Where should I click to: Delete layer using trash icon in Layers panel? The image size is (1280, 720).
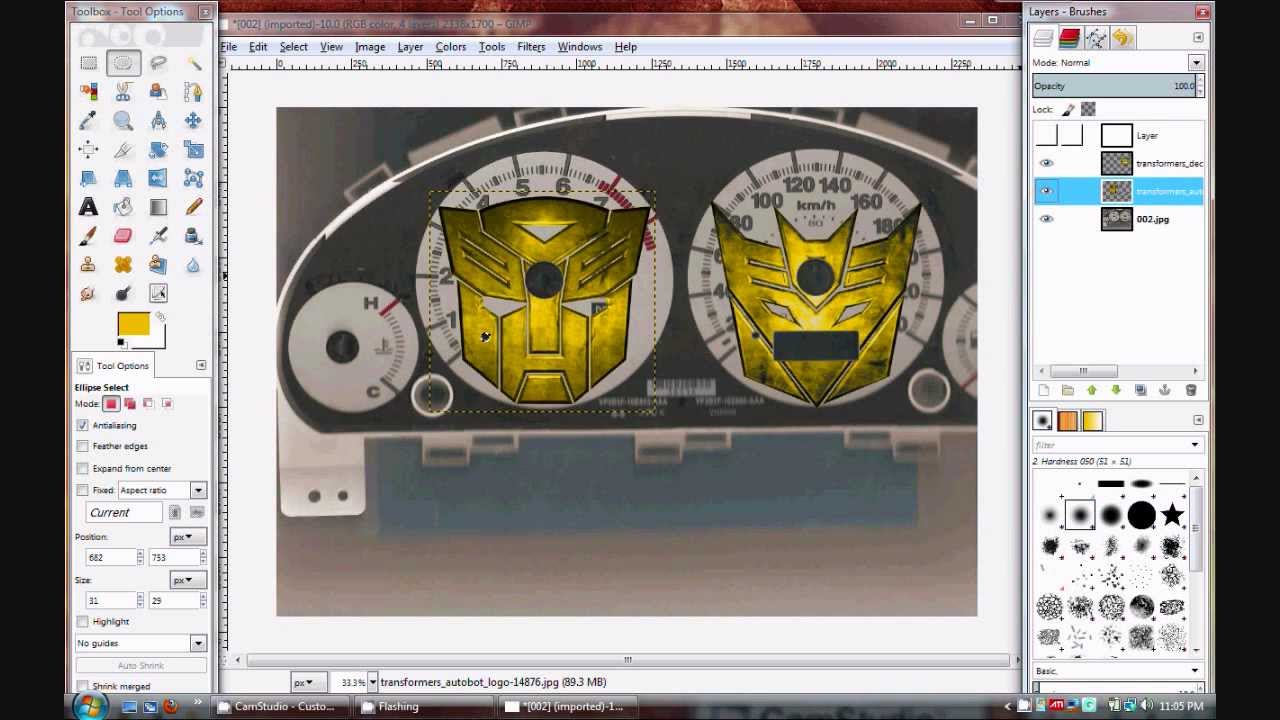1190,391
